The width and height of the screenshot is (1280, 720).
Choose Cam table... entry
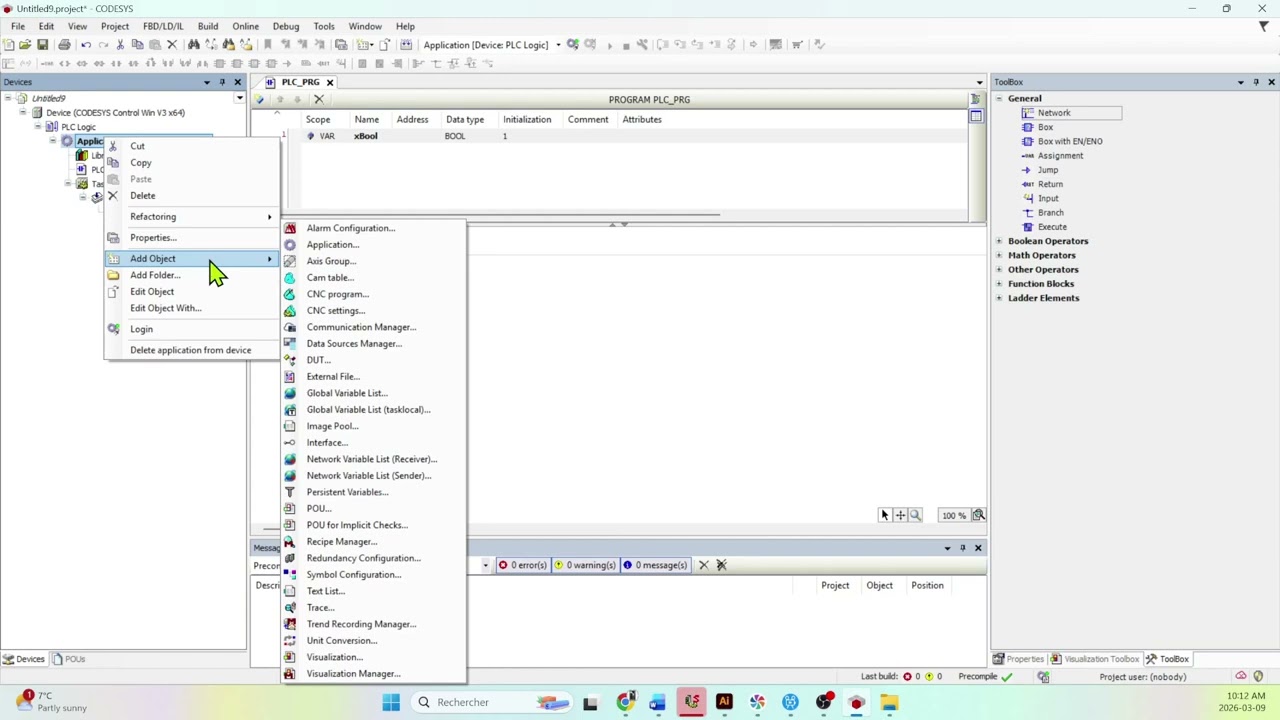point(330,277)
